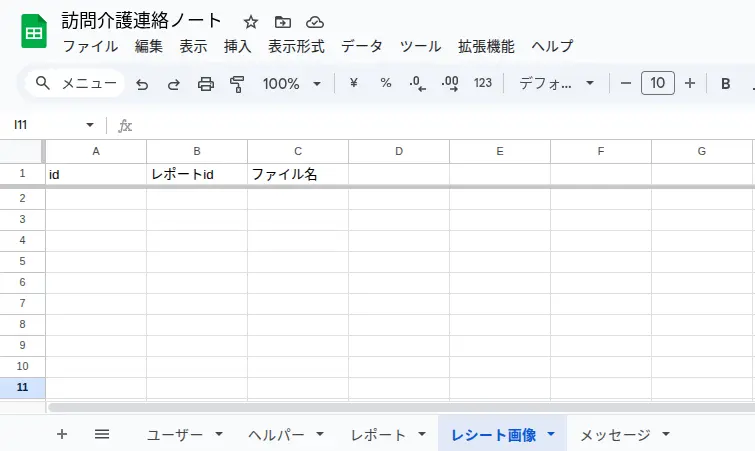Select row 5 header

point(22,261)
